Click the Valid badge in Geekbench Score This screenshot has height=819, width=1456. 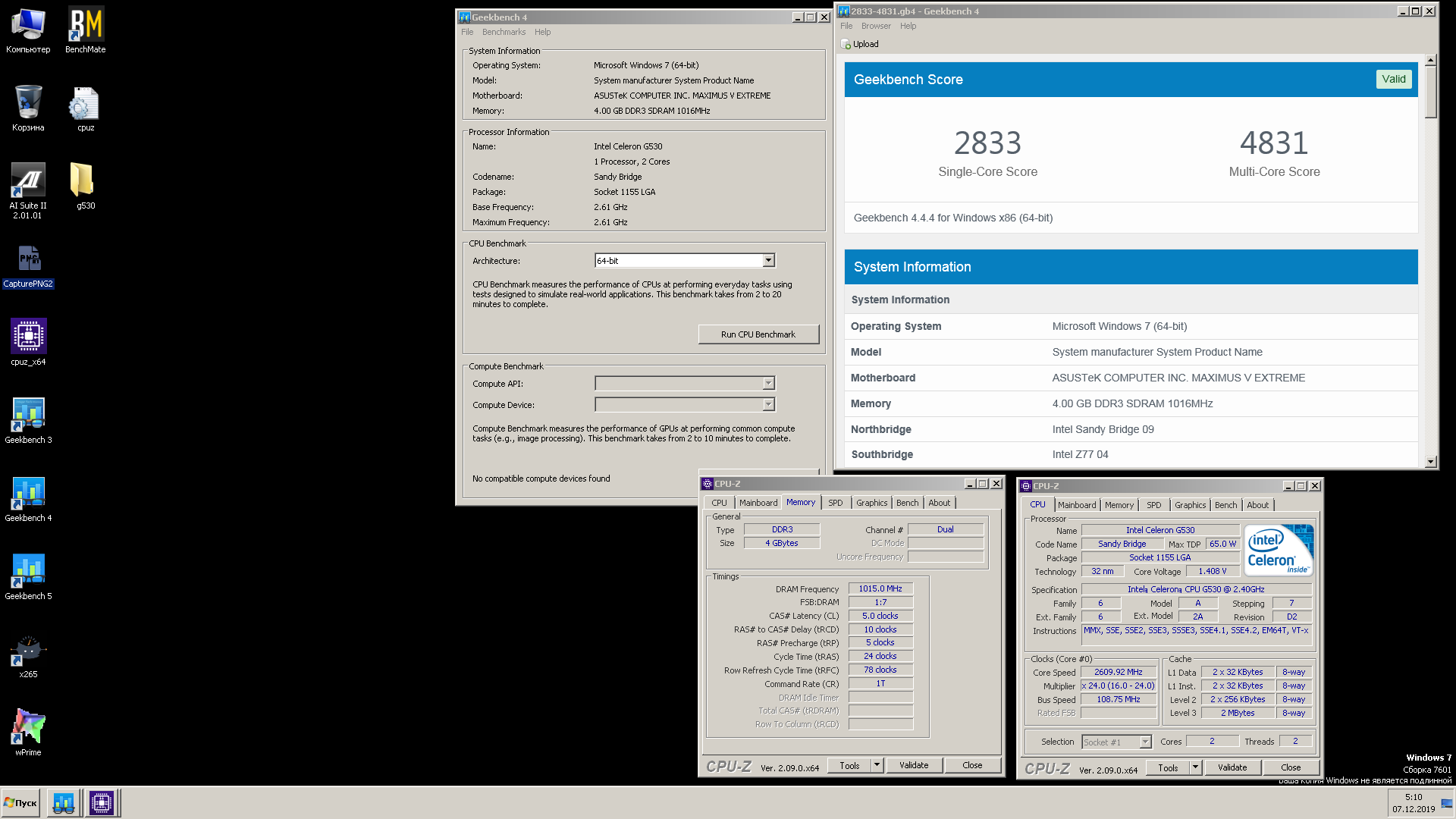(x=1394, y=79)
